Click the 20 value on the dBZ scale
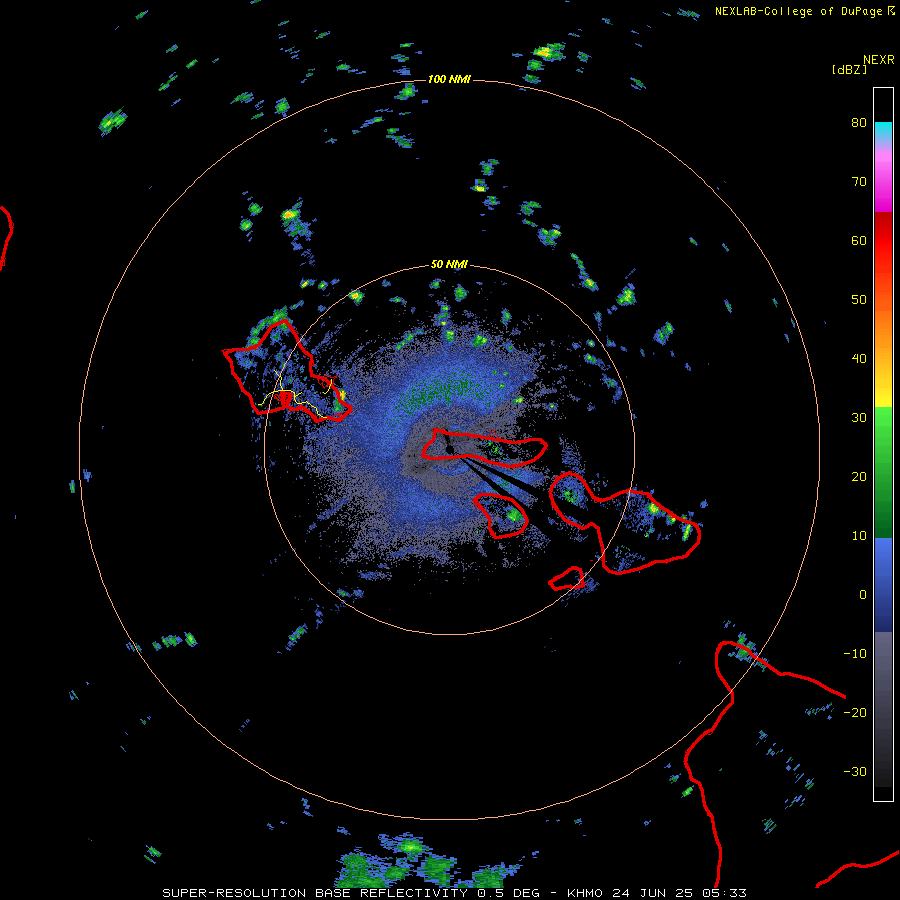The image size is (900, 900). [x=859, y=477]
